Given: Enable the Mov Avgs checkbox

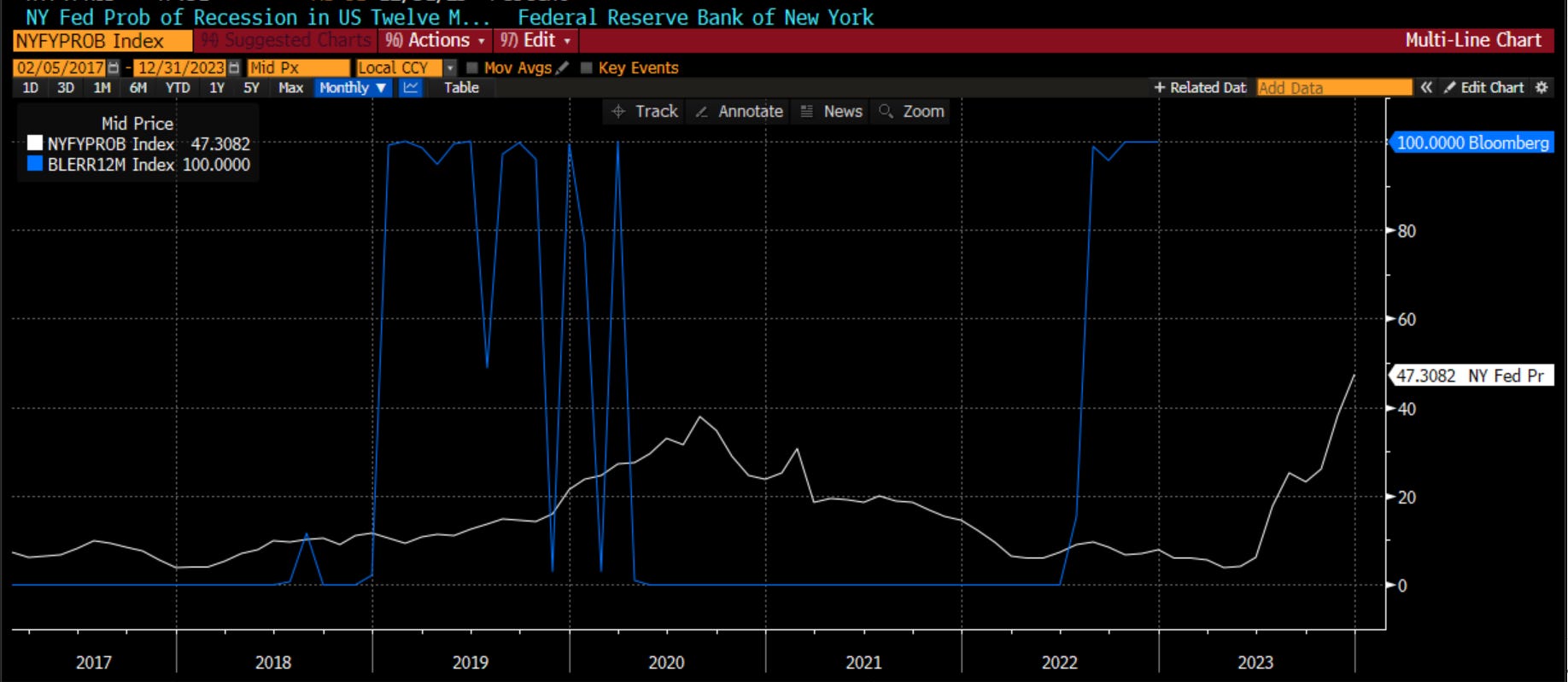Looking at the screenshot, I should 472,67.
